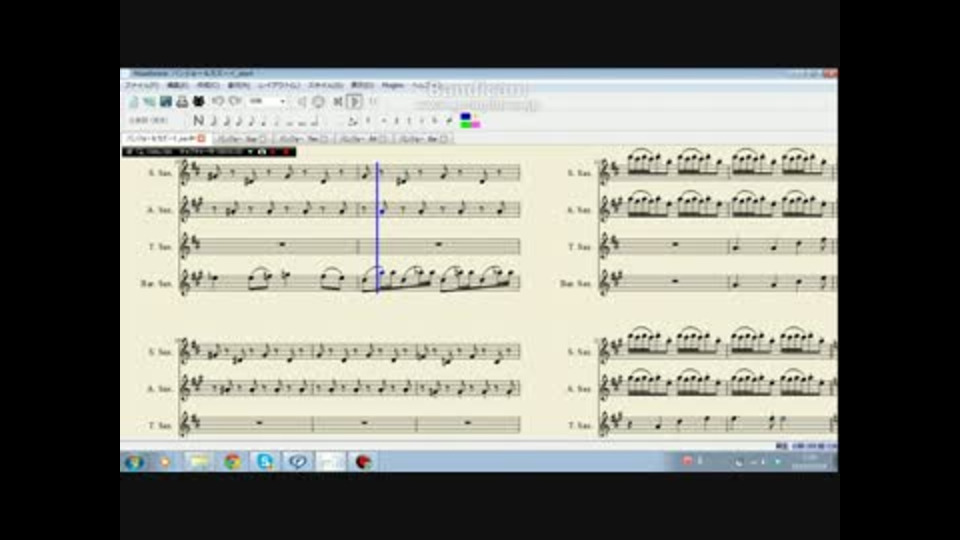Toggle the sound speaker icon
960x540 pixels.
click(x=302, y=102)
